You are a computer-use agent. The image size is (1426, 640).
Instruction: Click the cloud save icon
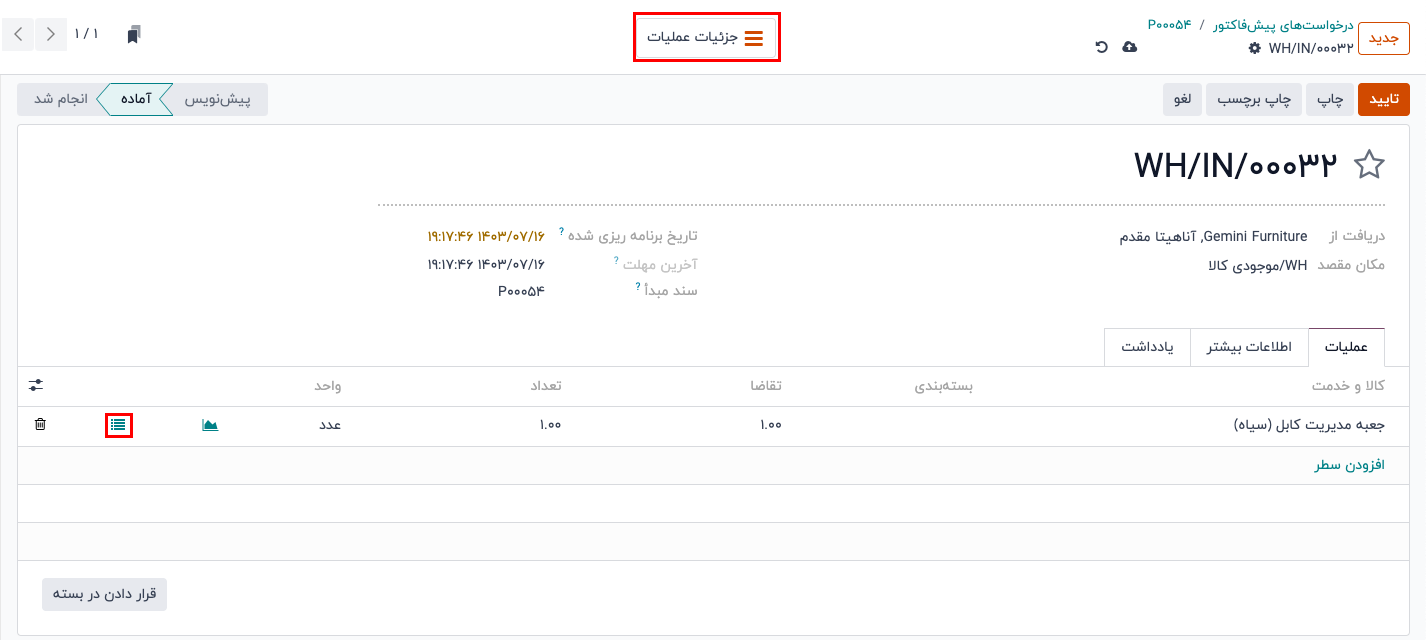tap(1130, 47)
